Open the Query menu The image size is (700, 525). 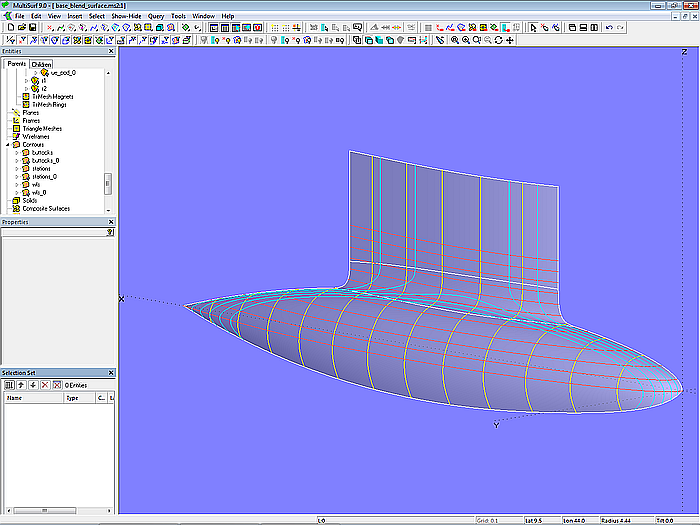pos(156,16)
